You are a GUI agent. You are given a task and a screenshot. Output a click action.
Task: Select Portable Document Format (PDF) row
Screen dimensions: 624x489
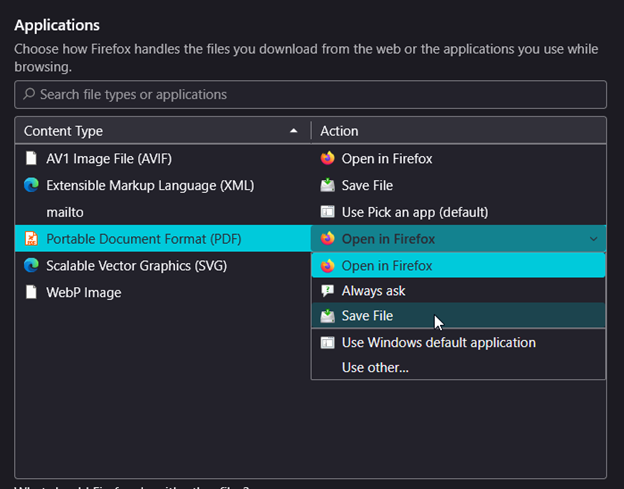point(163,239)
